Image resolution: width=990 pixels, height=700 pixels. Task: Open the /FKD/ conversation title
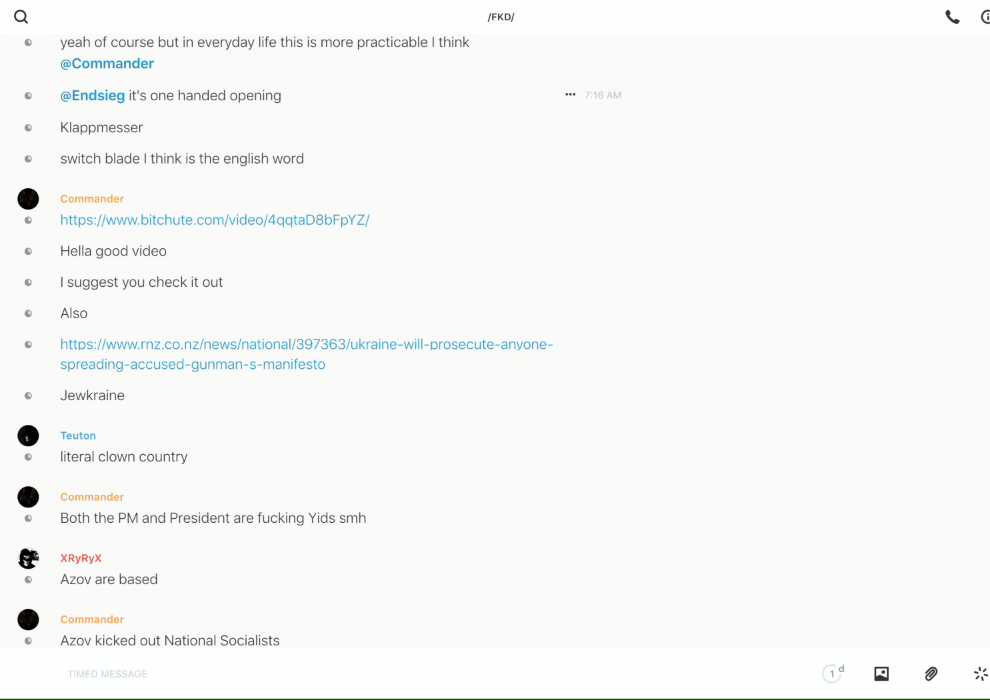[501, 17]
